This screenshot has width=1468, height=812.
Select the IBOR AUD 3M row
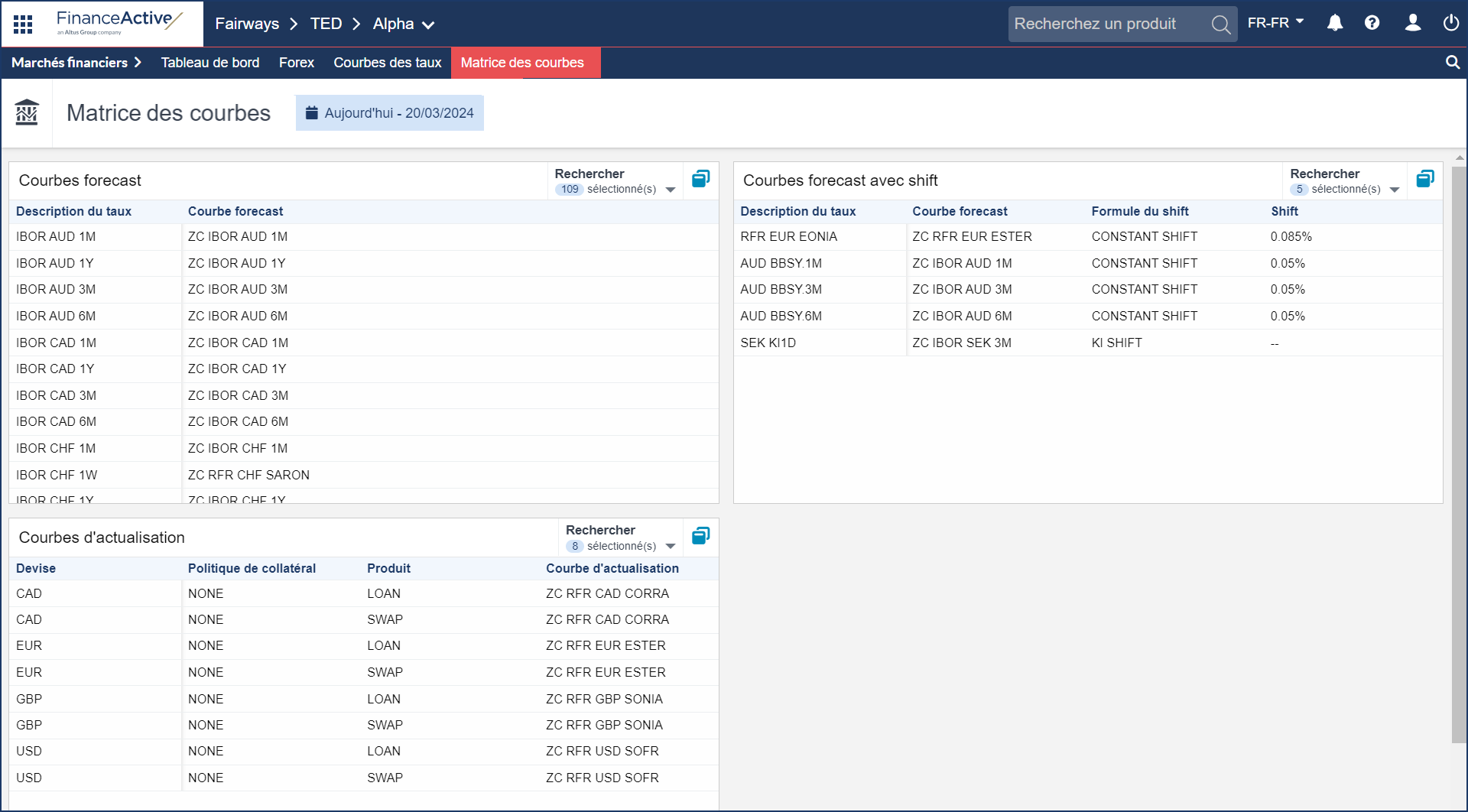coord(364,290)
